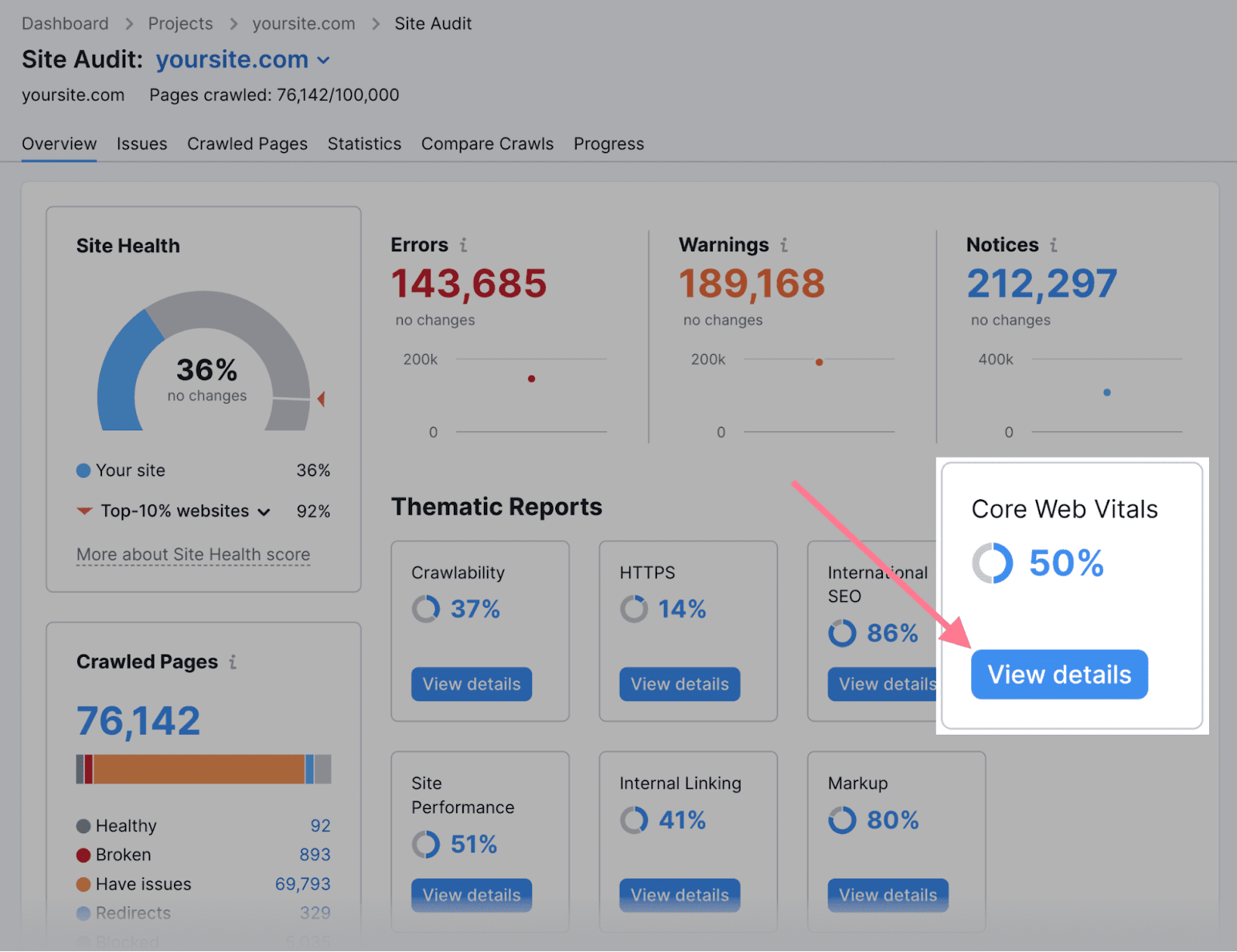1237x952 pixels.
Task: Switch to the Compare Crawls tab
Action: 487,144
